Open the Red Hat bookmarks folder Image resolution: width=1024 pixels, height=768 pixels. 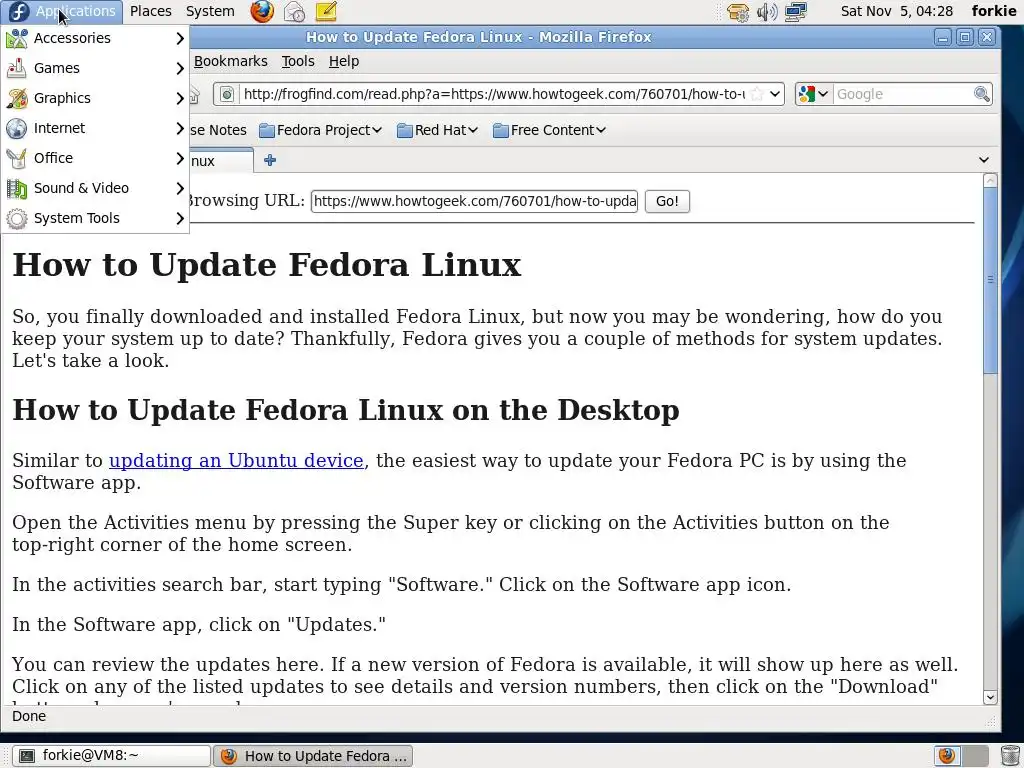pyautogui.click(x=437, y=131)
